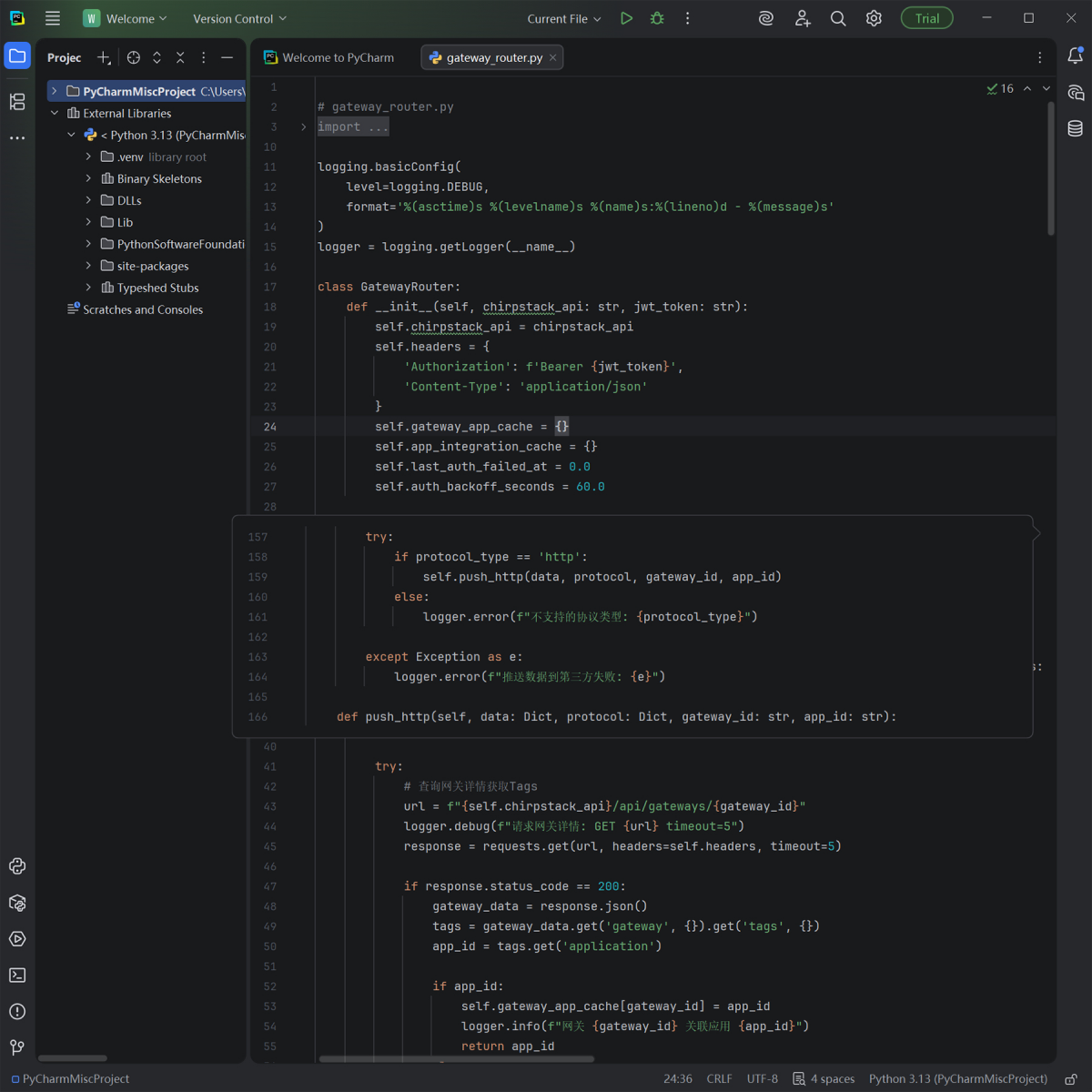Screen dimensions: 1092x1092
Task: Click the editor vertical scrollbar
Action: coord(1051,168)
